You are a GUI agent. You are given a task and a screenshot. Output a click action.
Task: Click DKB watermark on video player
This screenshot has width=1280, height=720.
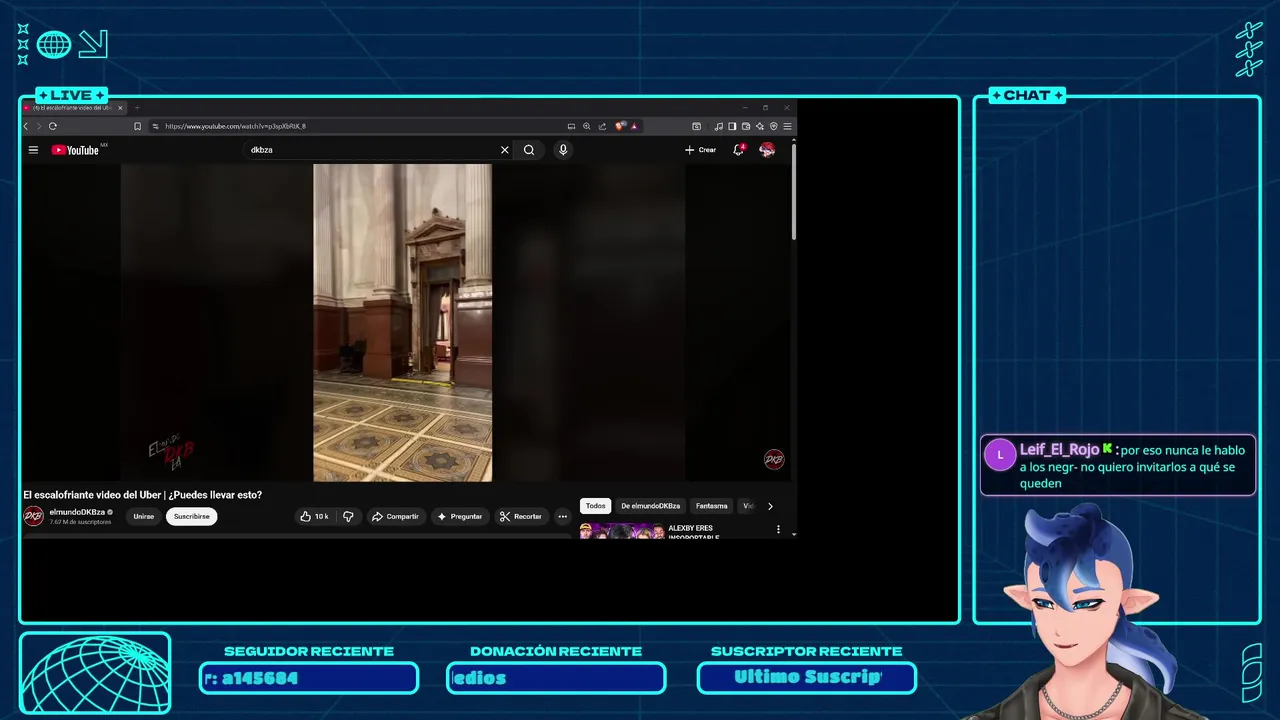coord(774,459)
